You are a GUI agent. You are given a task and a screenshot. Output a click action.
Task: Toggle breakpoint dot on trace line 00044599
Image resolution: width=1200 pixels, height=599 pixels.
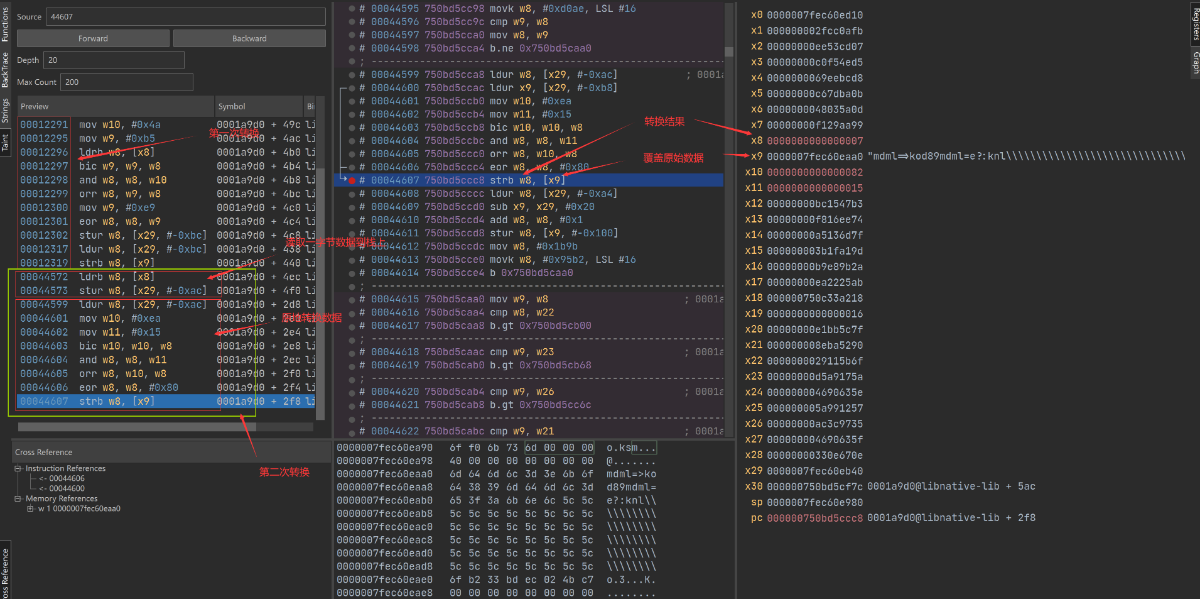pos(350,75)
